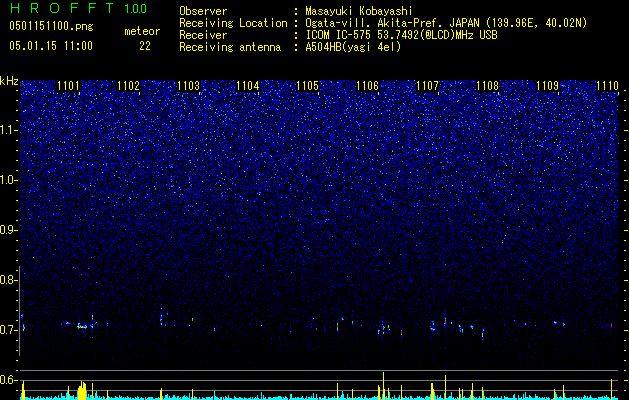629x400 pixels.
Task: Click time marker 1105
Action: (x=308, y=86)
